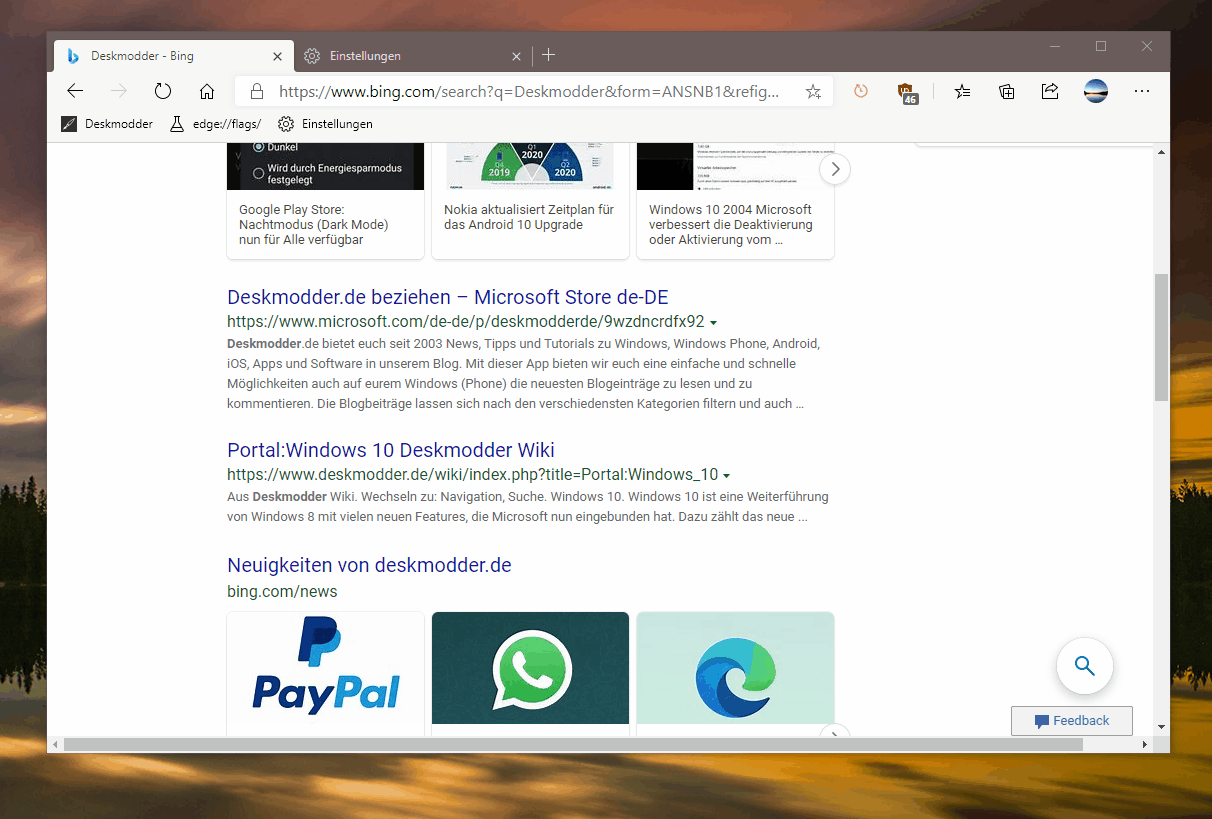Open the Windows 10 2004 Microsoft article

tap(731, 225)
